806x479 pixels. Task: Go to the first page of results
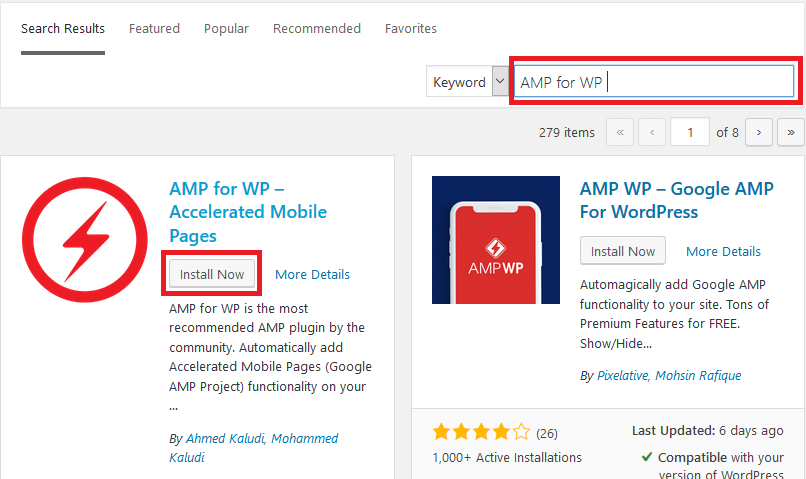point(620,133)
